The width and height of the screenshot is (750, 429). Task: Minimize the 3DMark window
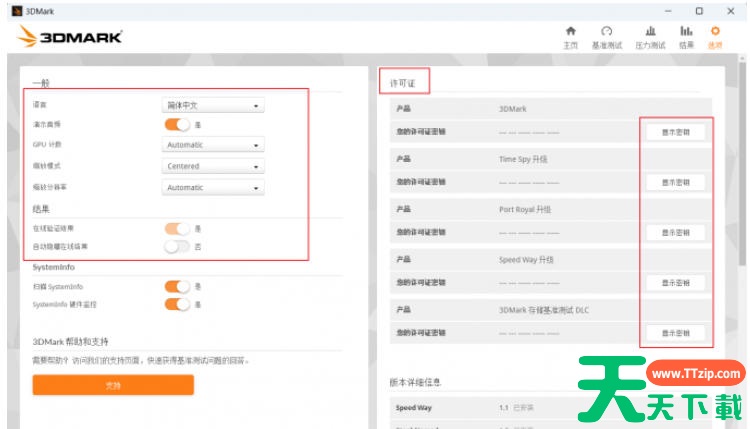point(668,11)
